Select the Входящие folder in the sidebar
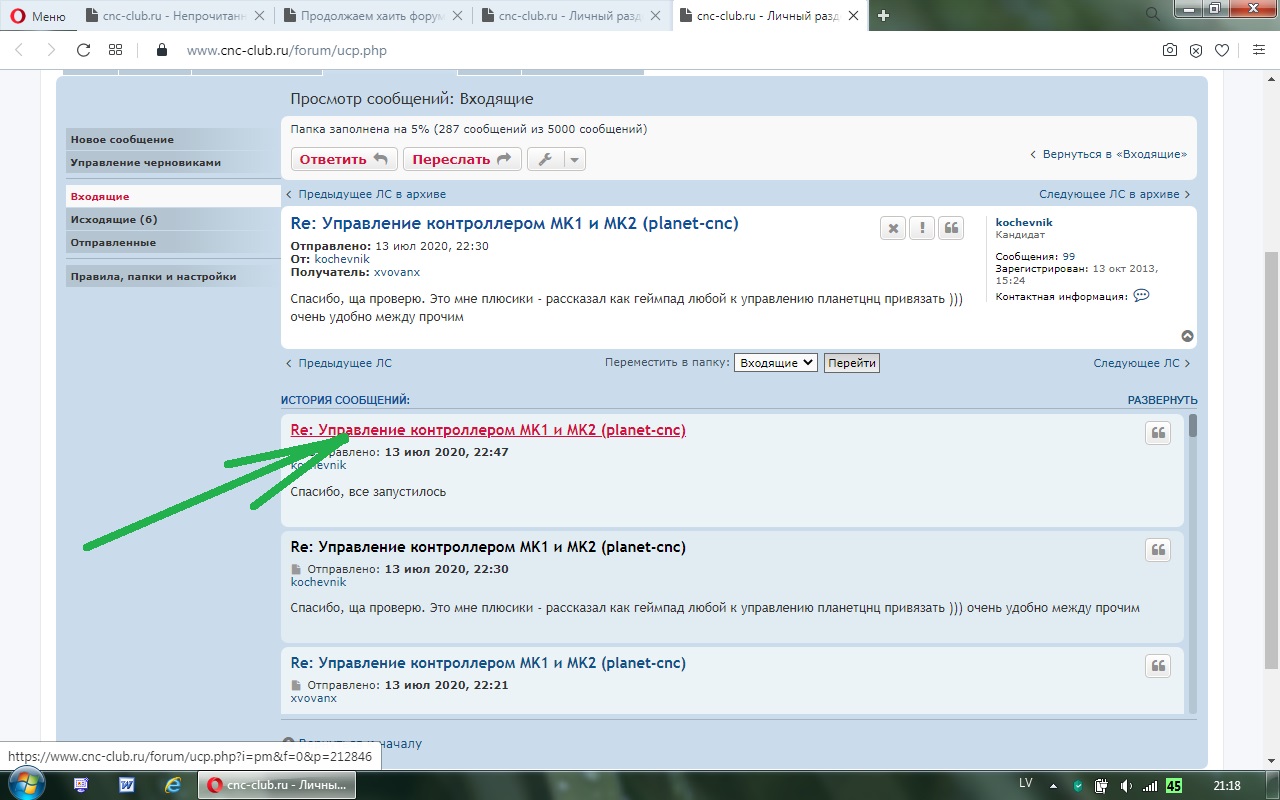 pyautogui.click(x=172, y=197)
